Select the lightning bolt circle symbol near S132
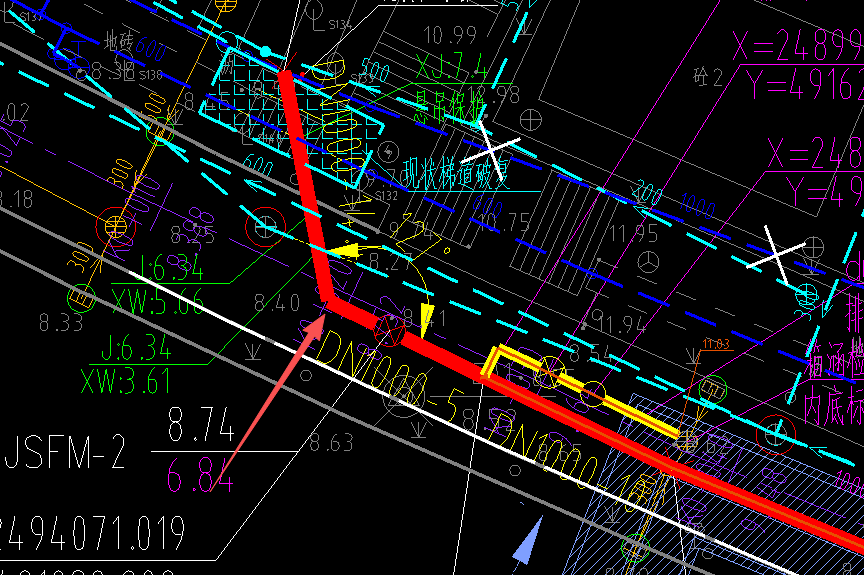 388,151
